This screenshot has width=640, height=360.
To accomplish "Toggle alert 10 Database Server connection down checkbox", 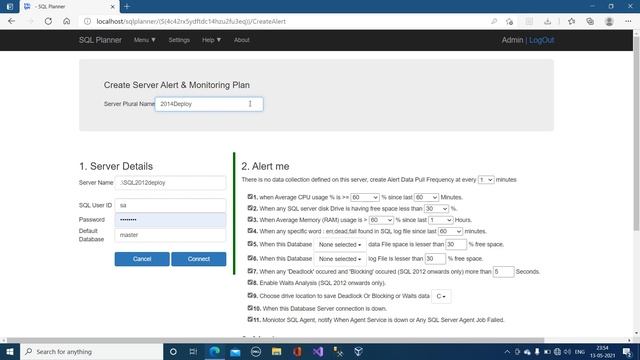I will tap(250, 308).
